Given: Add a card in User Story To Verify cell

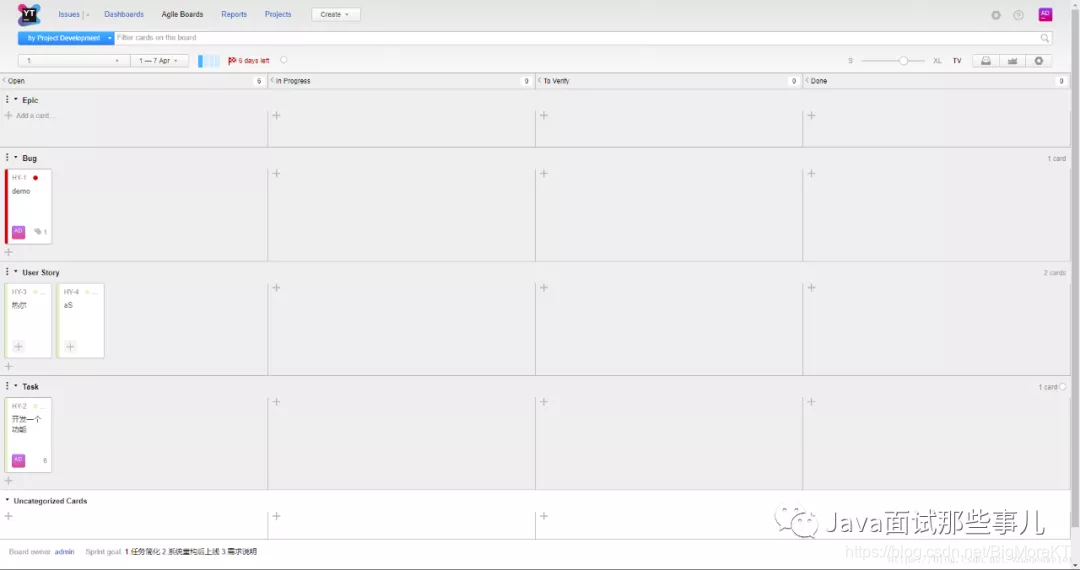Looking at the screenshot, I should point(543,288).
